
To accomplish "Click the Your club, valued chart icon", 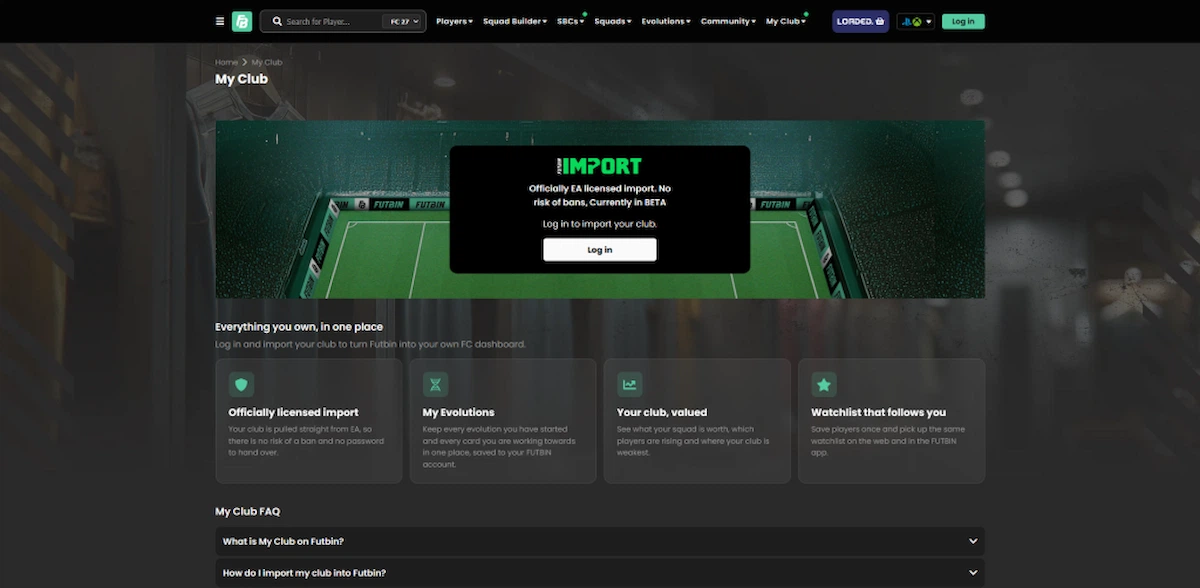I will (630, 384).
